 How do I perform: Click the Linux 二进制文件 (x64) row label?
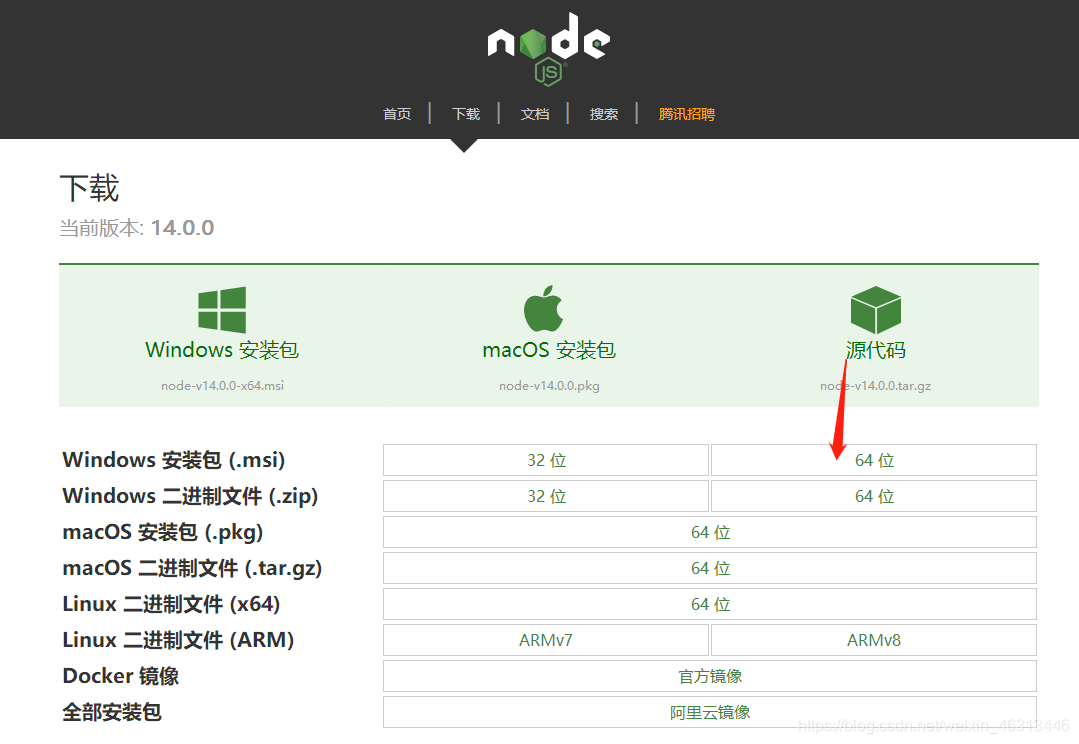(x=171, y=604)
